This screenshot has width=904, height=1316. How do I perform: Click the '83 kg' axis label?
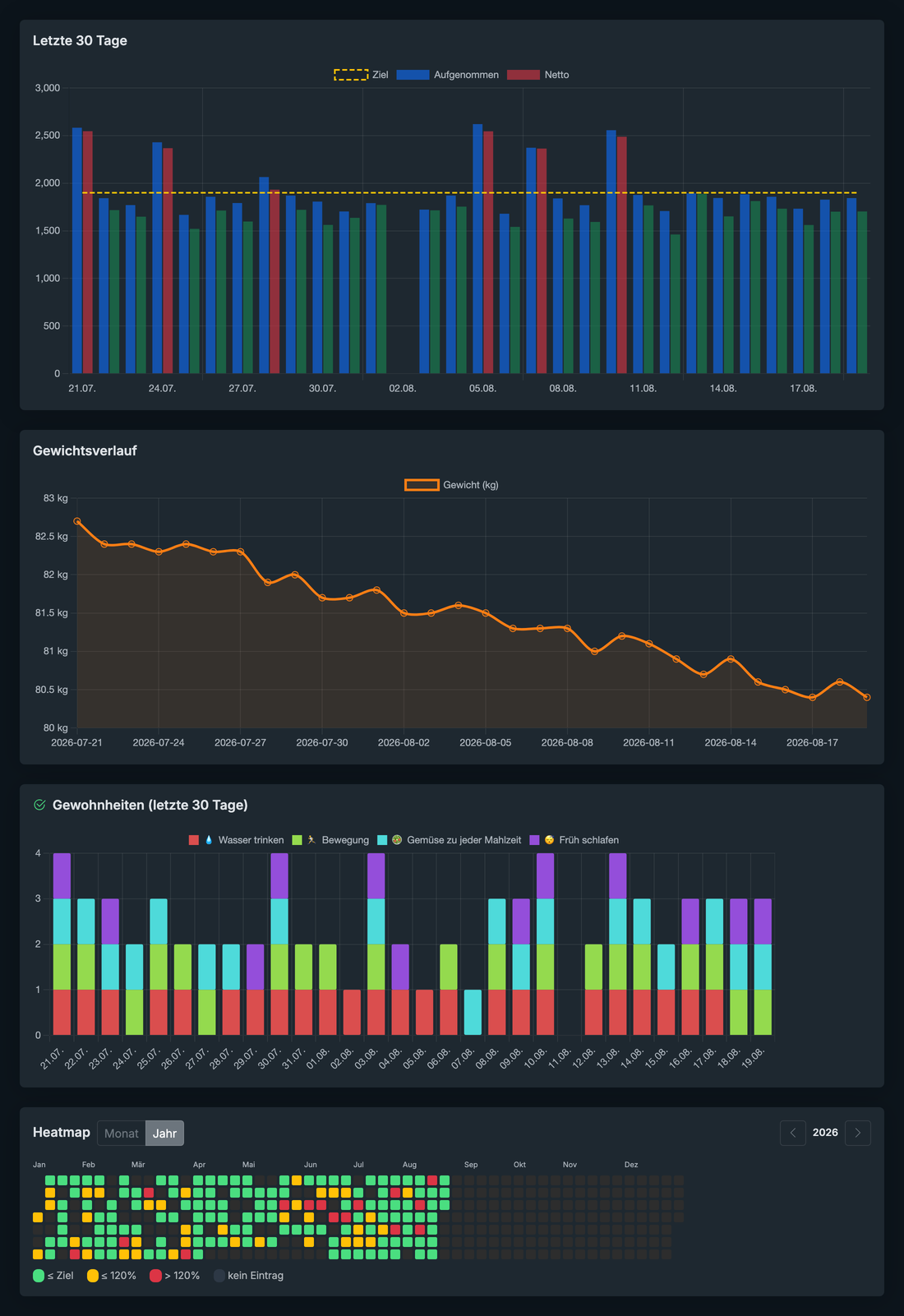coord(56,498)
